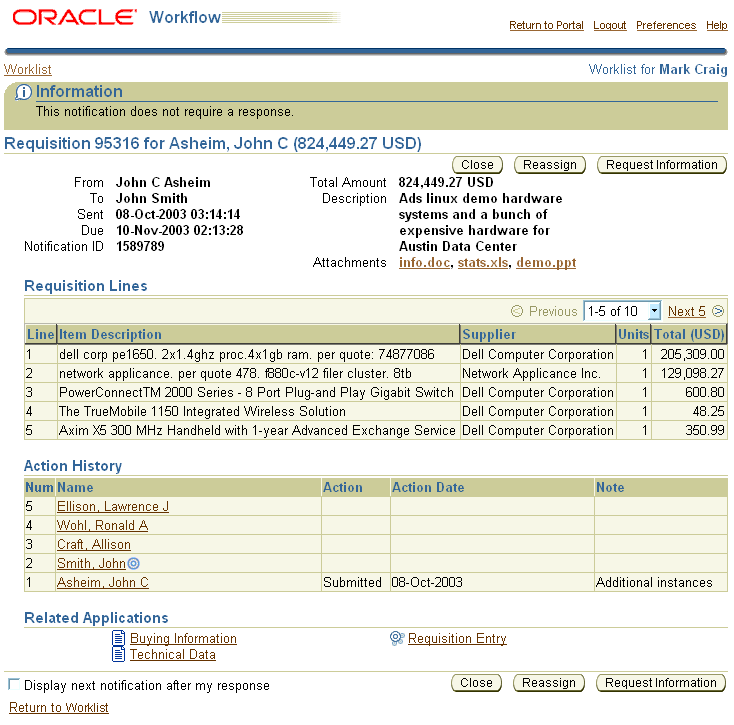Open Help from the top navigation

(x=717, y=25)
